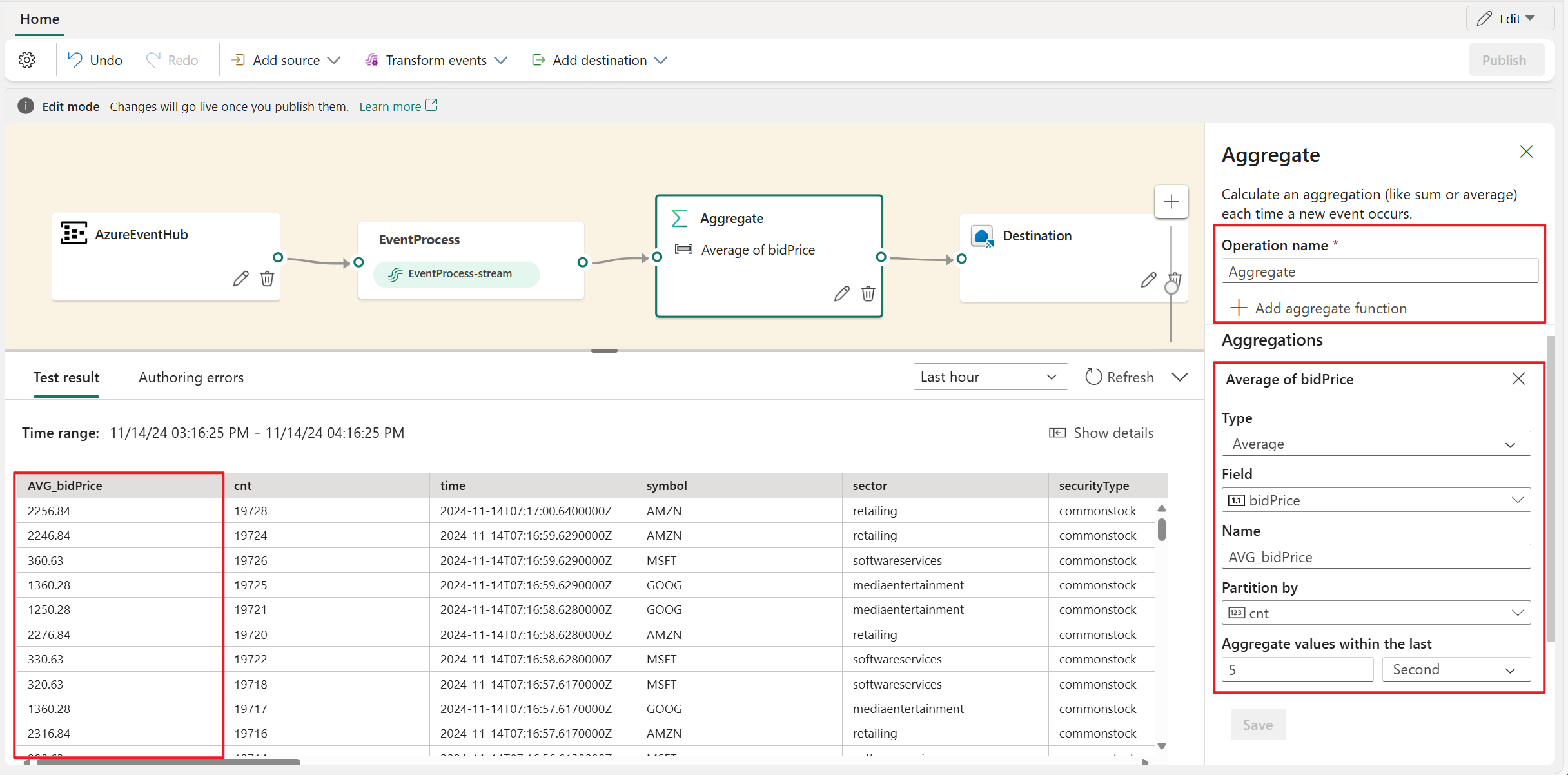Click the settings gear icon
The width and height of the screenshot is (1568, 775).
28,60
